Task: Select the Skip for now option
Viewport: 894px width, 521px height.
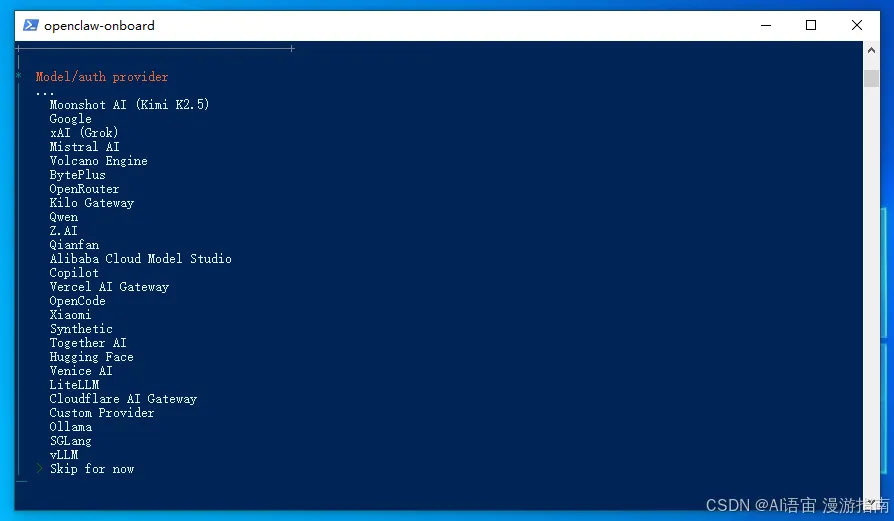Action: [x=92, y=469]
